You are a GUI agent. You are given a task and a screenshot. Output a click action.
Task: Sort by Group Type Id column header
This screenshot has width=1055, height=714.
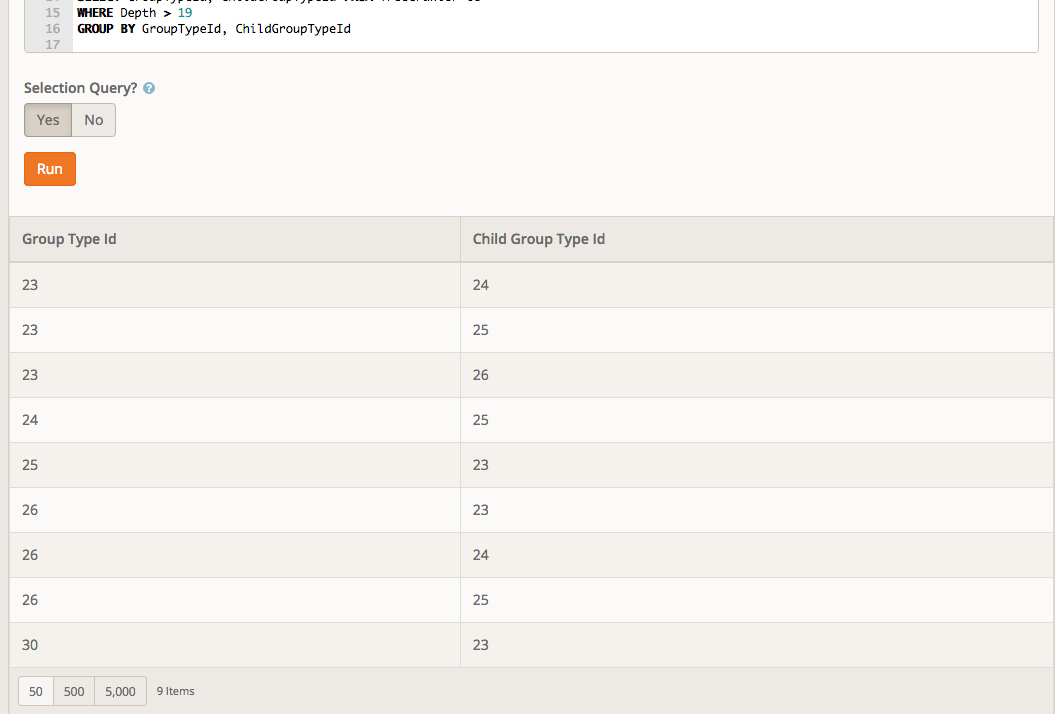click(x=70, y=240)
